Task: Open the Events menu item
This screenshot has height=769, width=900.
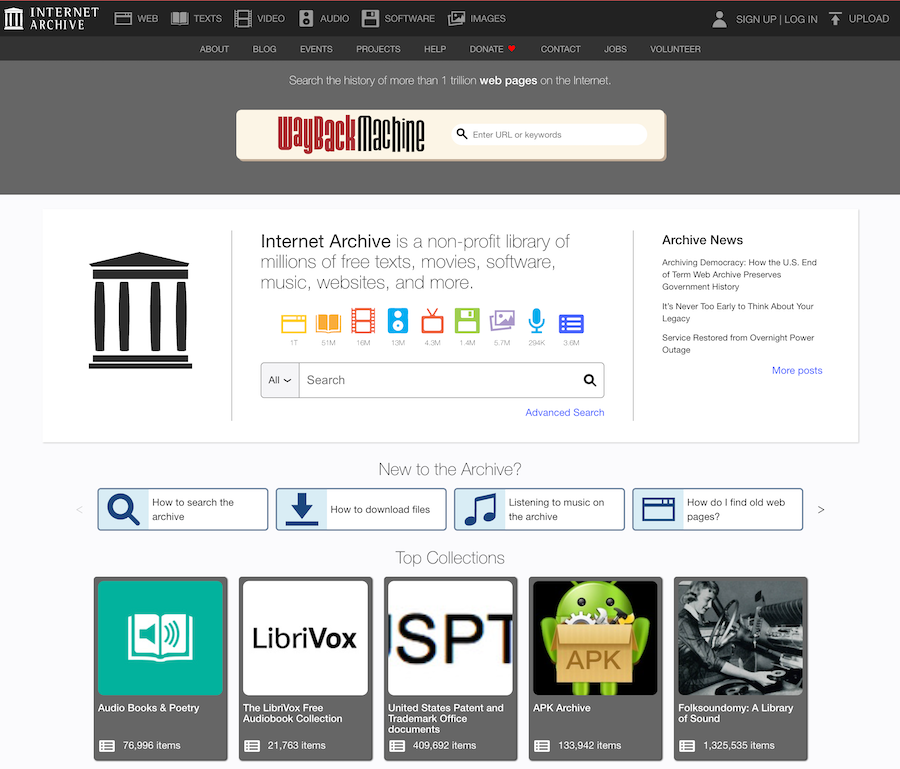Action: click(316, 49)
